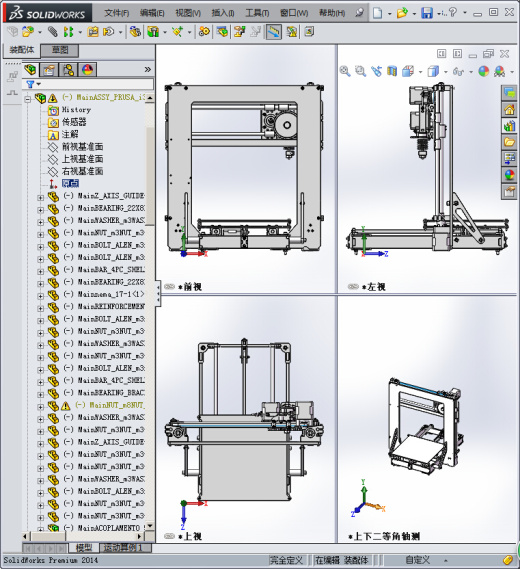Image resolution: width=520 pixels, height=569 pixels.
Task: Expand the MainACOPLAMENTO component node
Action: coord(40,529)
